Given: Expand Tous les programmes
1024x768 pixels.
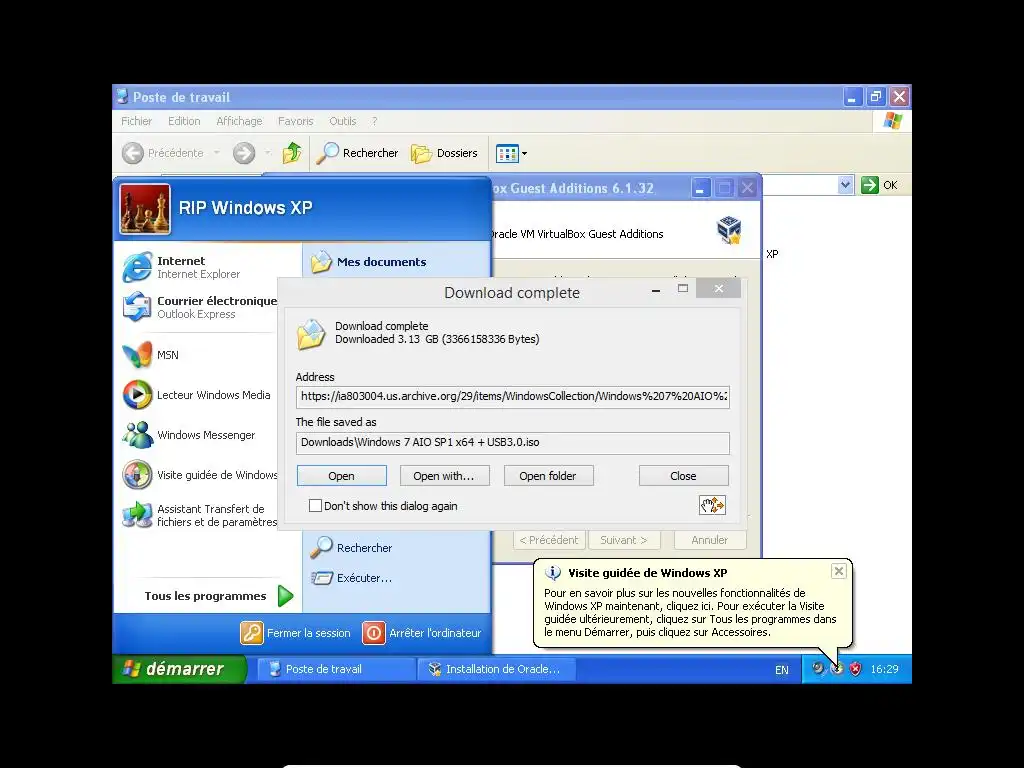Looking at the screenshot, I should coord(219,596).
